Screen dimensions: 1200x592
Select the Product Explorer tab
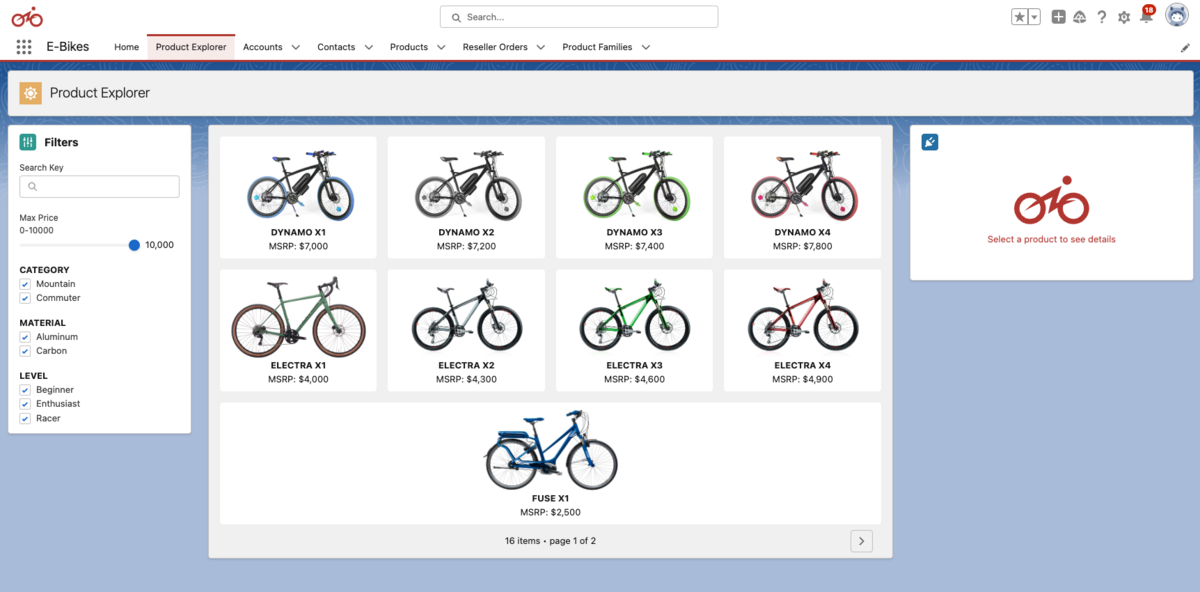coord(191,47)
